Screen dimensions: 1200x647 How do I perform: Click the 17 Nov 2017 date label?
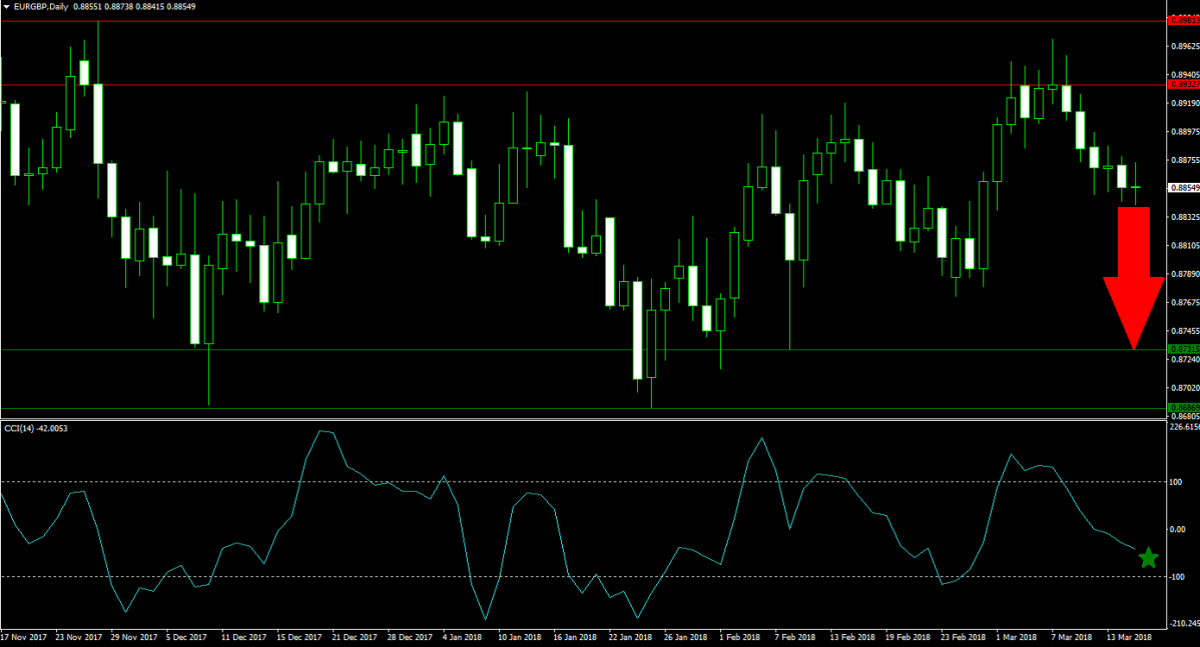point(24,636)
